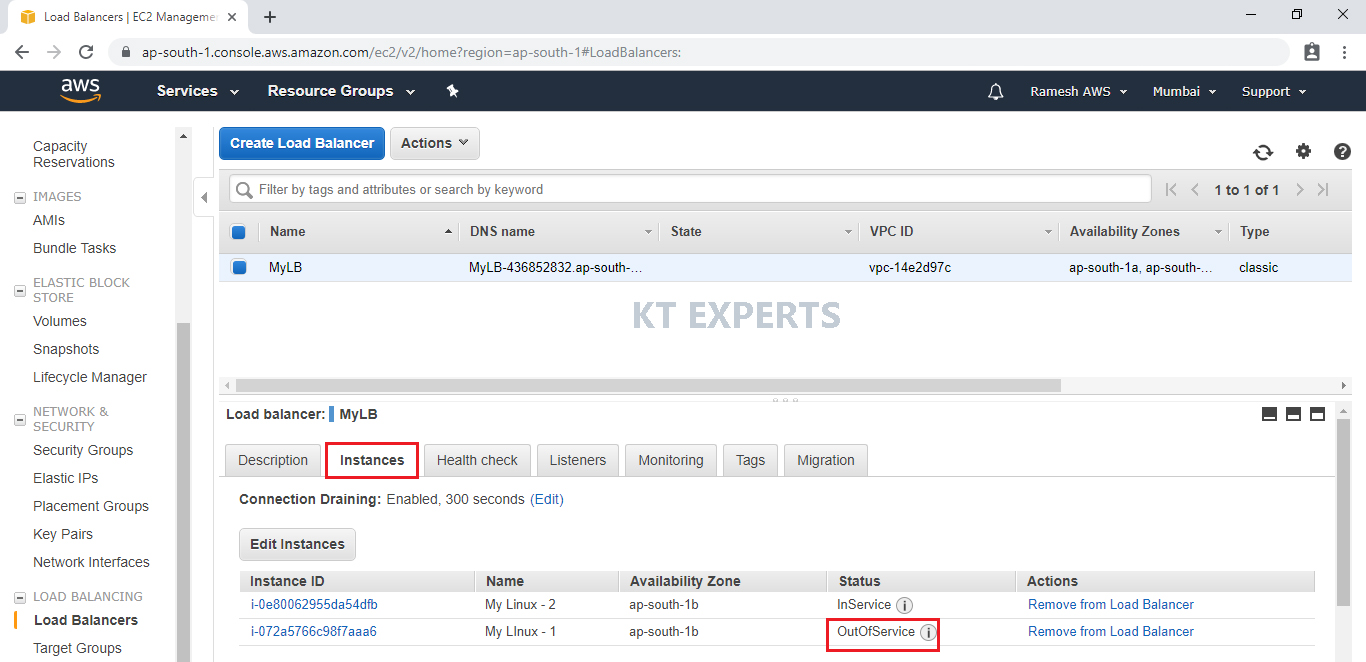Viewport: 1366px width, 662px height.
Task: Set details pane to split layout
Action: click(1293, 414)
